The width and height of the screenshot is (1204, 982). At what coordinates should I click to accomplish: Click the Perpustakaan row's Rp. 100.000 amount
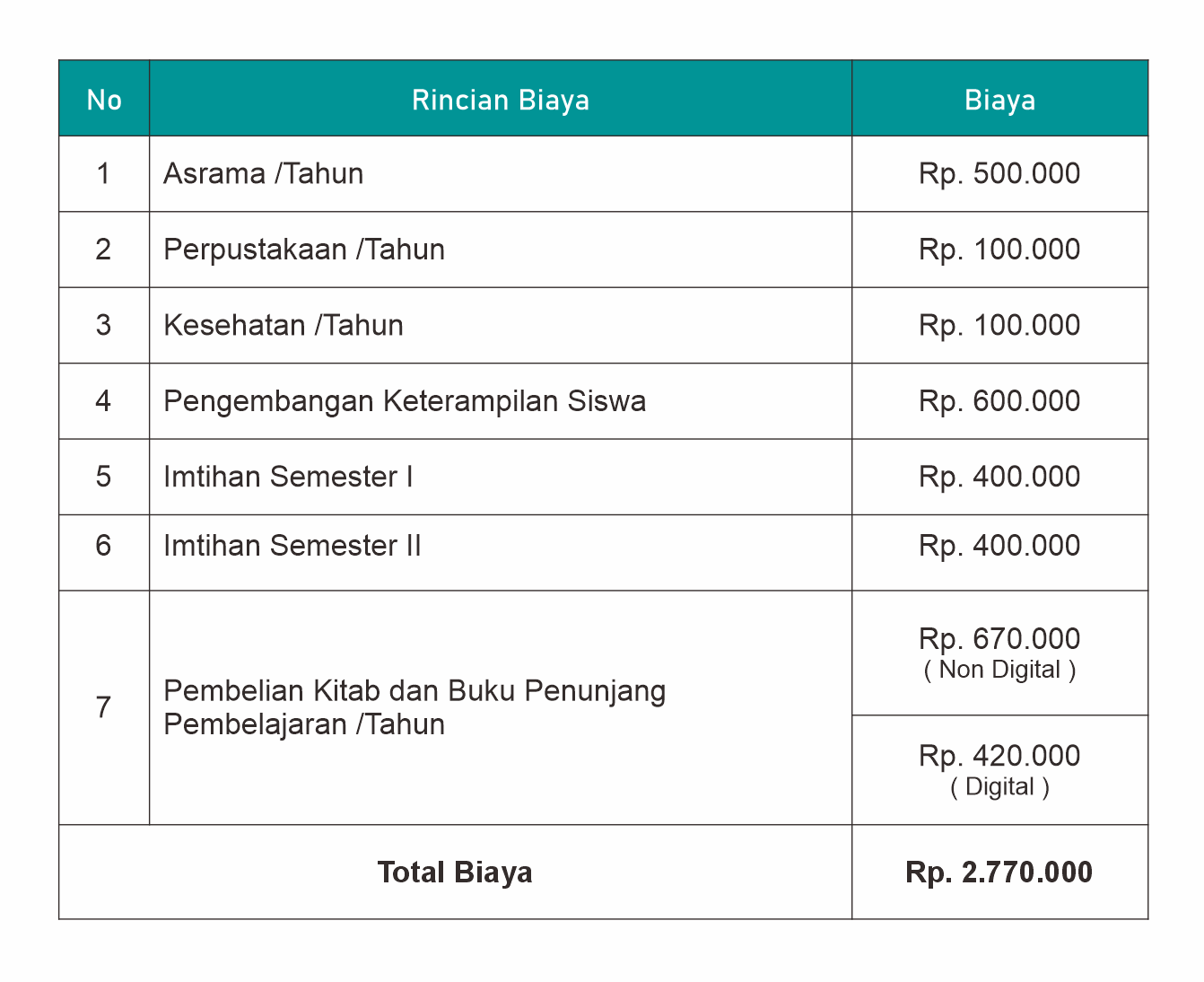pyautogui.click(x=999, y=250)
